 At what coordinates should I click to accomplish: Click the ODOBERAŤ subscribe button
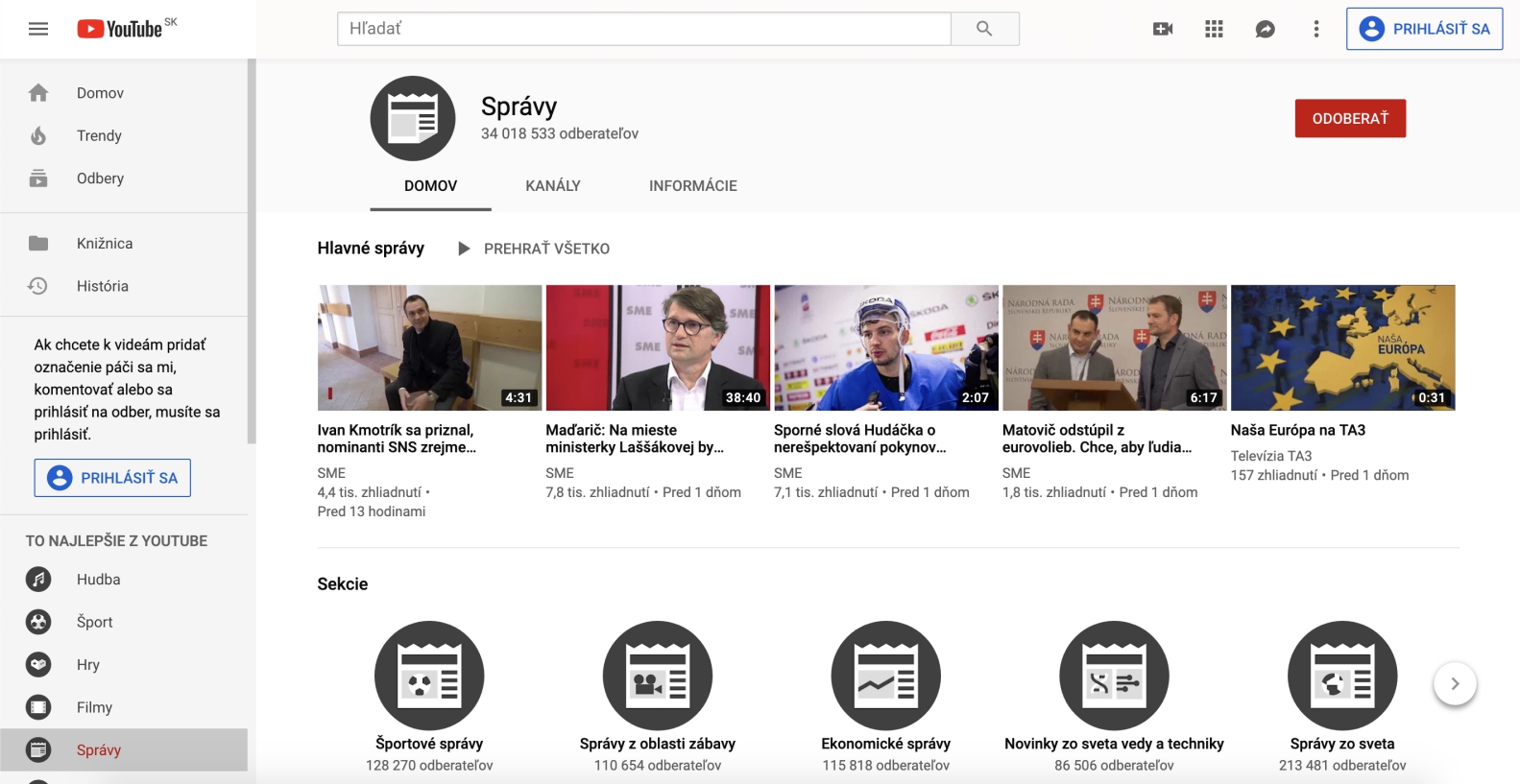(1350, 118)
